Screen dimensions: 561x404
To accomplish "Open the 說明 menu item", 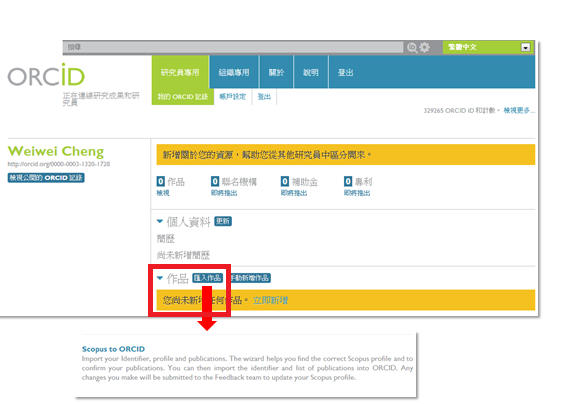I will point(311,72).
